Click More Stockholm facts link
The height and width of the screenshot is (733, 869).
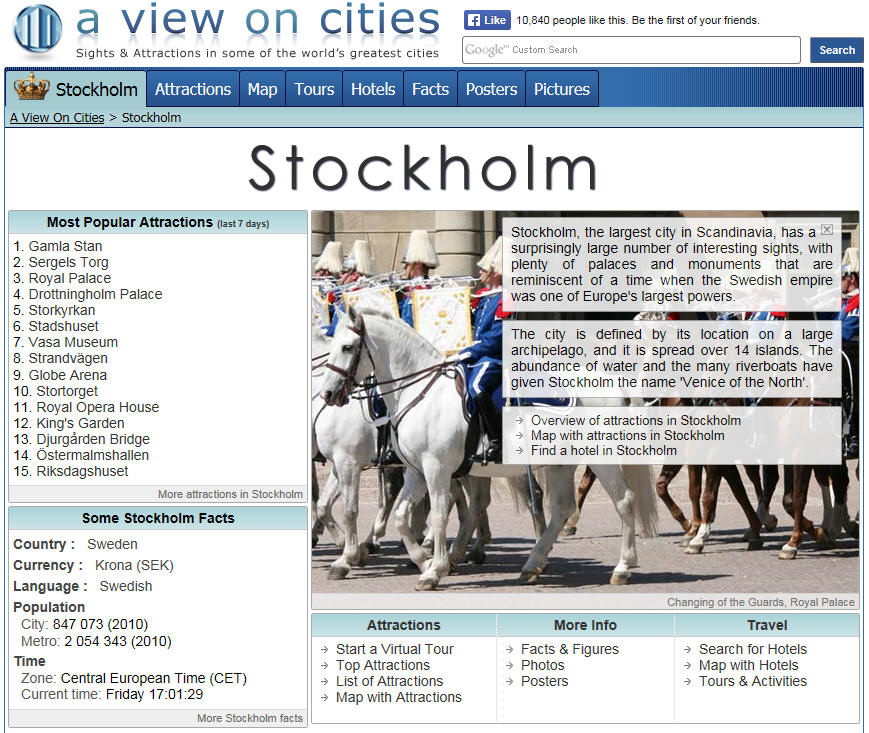[x=250, y=718]
